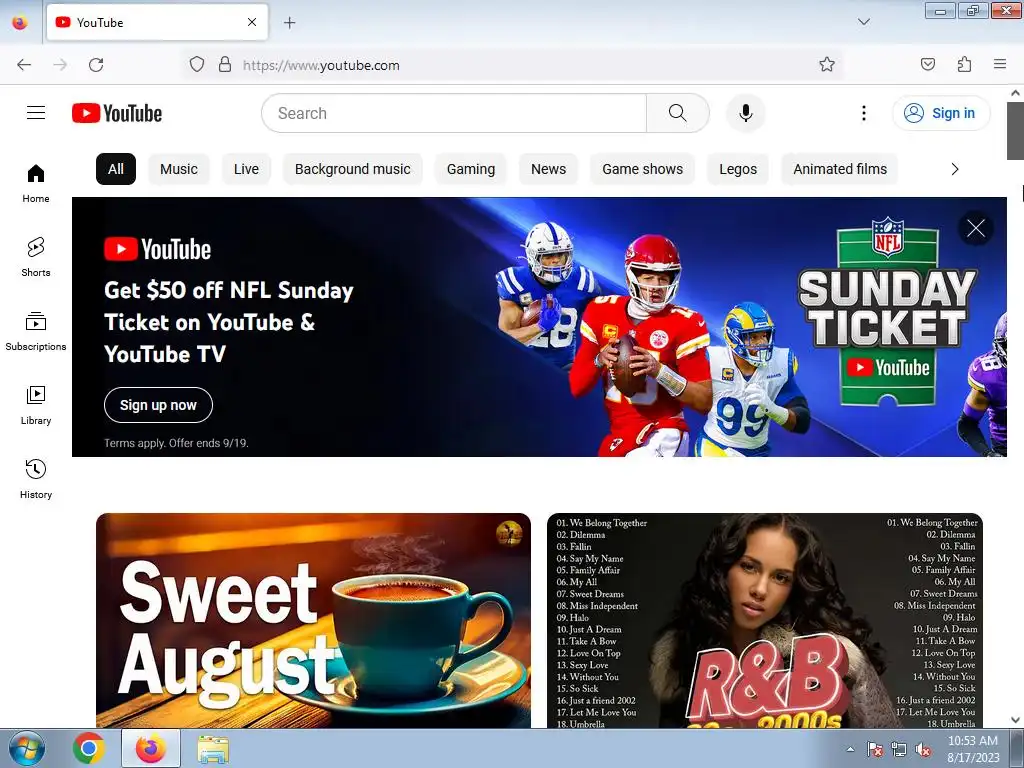Open a new tab with the plus button

(289, 23)
